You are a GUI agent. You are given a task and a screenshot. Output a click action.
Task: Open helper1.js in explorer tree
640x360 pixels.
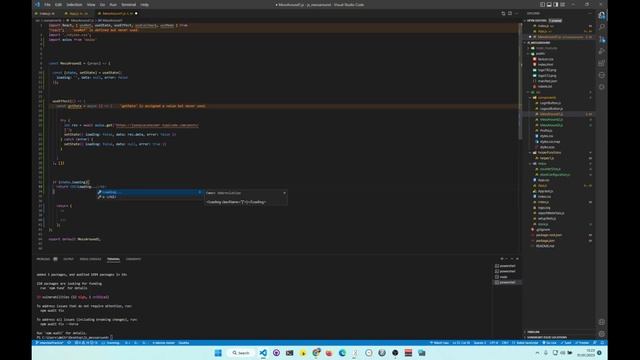pyautogui.click(x=547, y=158)
